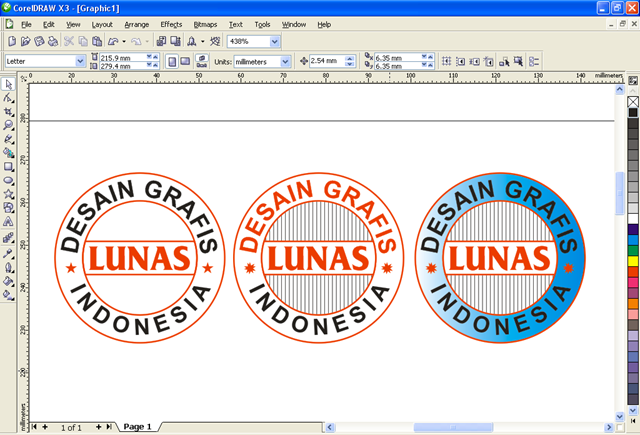Open the Units millimeters dropdown

(285, 62)
